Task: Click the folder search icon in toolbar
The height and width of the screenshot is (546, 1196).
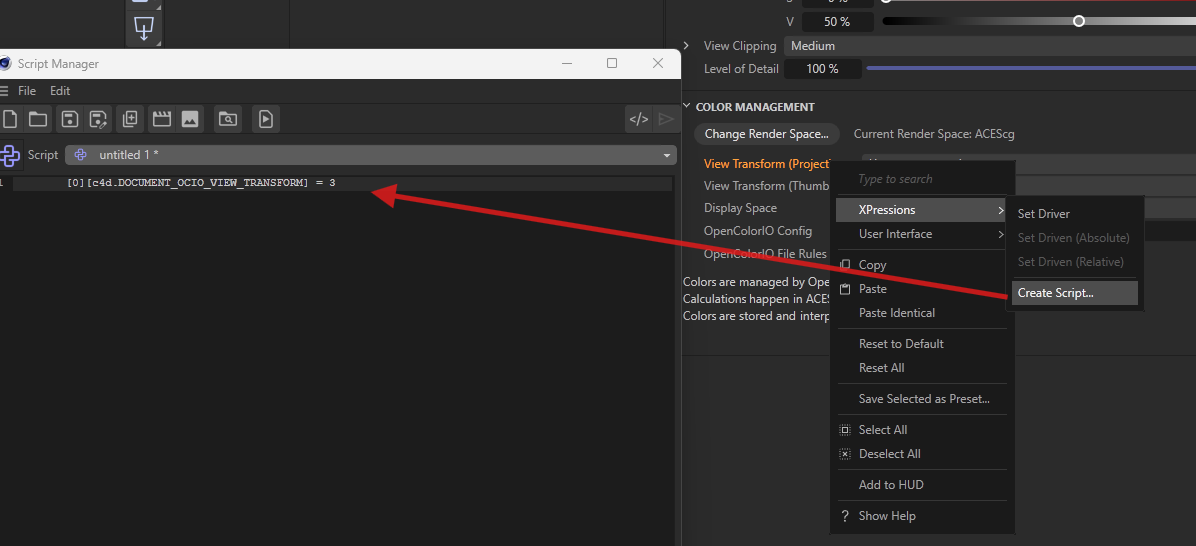Action: tap(228, 119)
